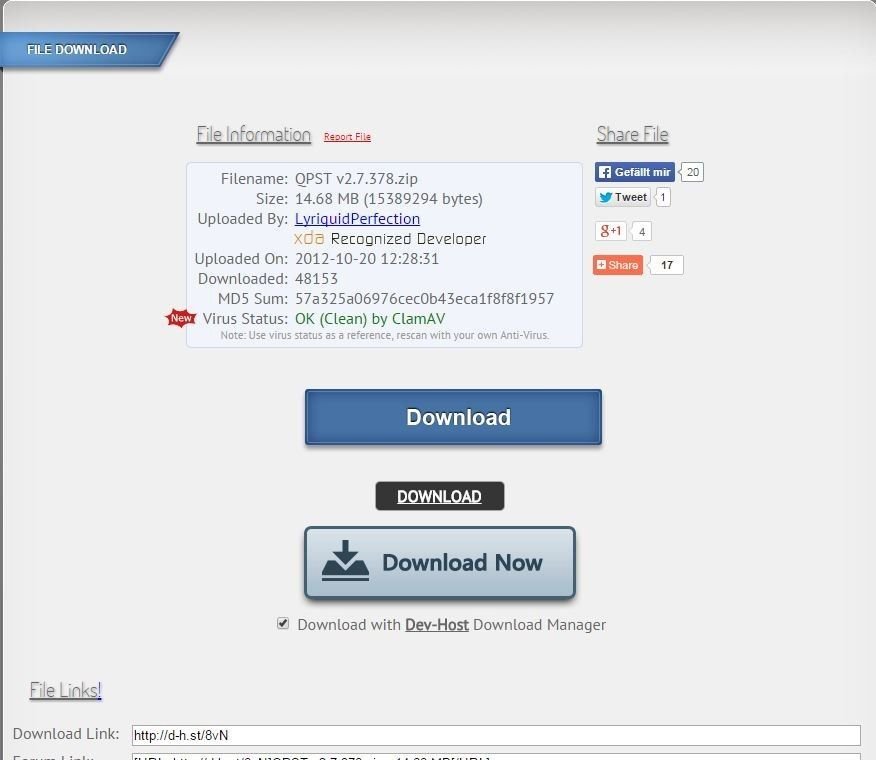This screenshot has height=760, width=876.
Task: Click the Share File heading
Action: (632, 135)
